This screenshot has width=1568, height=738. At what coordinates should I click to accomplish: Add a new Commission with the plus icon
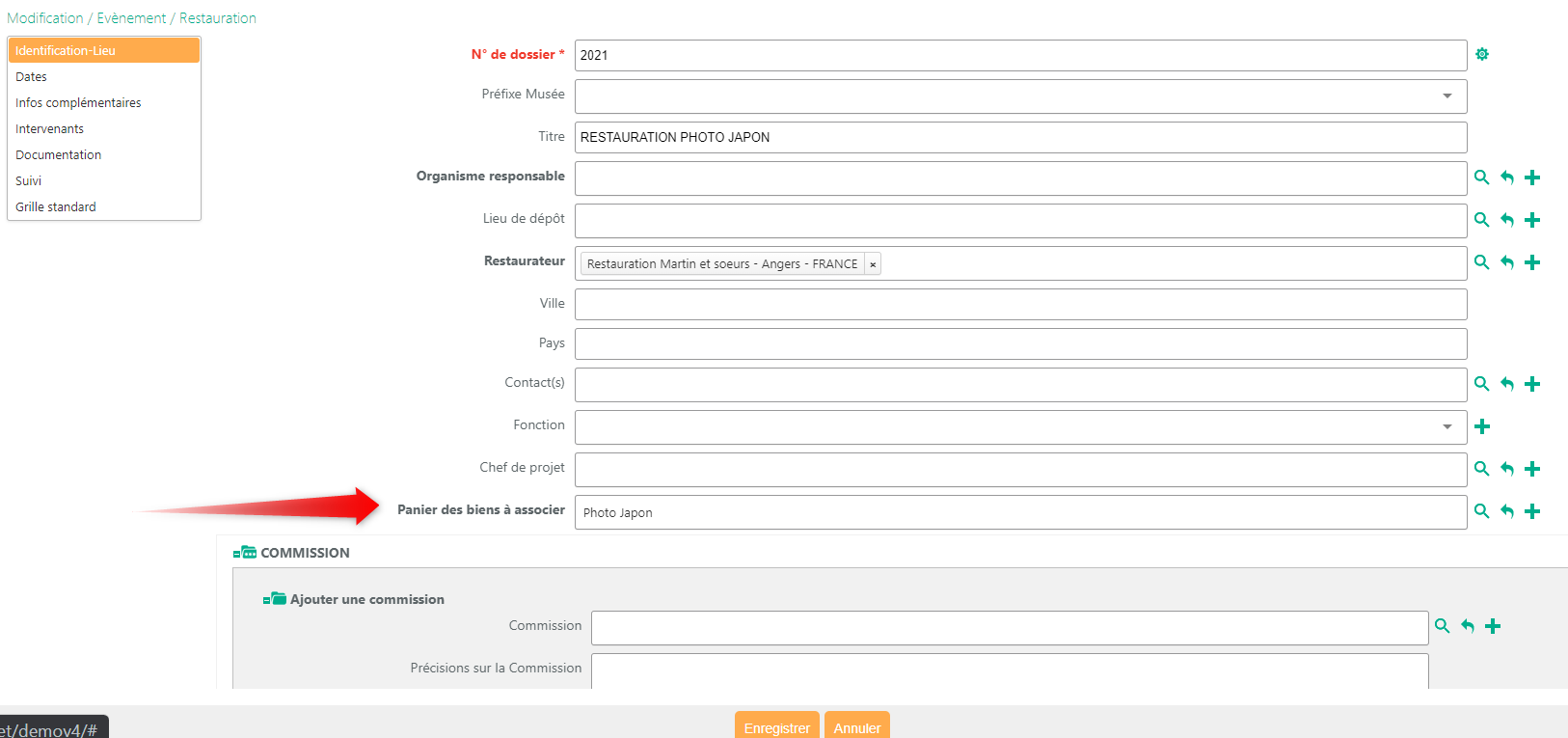pyautogui.click(x=1493, y=626)
